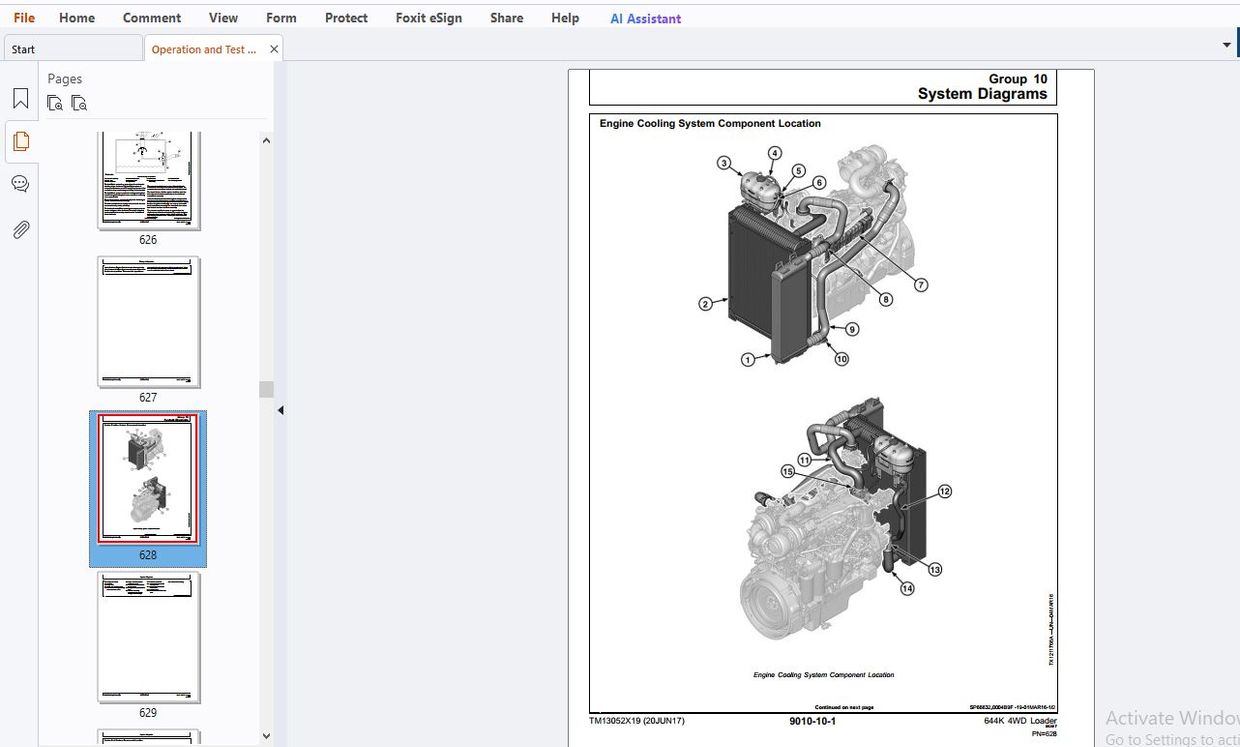Open the tab list dropdown arrow
Viewport: 1240px width, 747px height.
[1227, 45]
